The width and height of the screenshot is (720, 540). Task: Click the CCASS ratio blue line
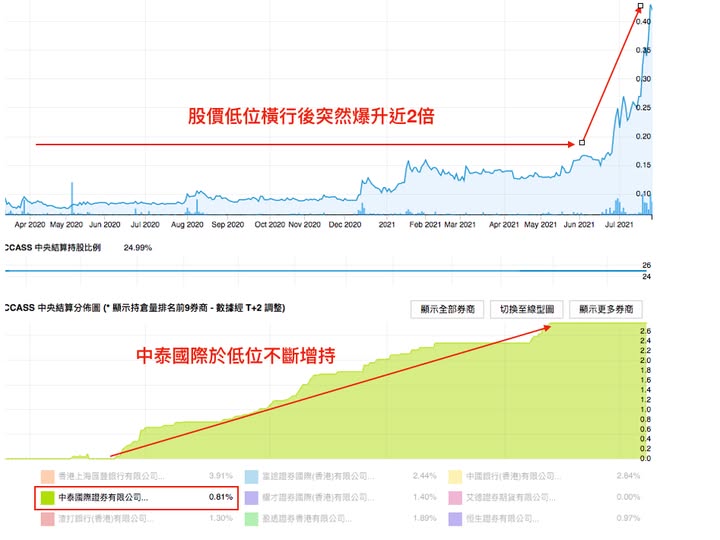click(326, 271)
